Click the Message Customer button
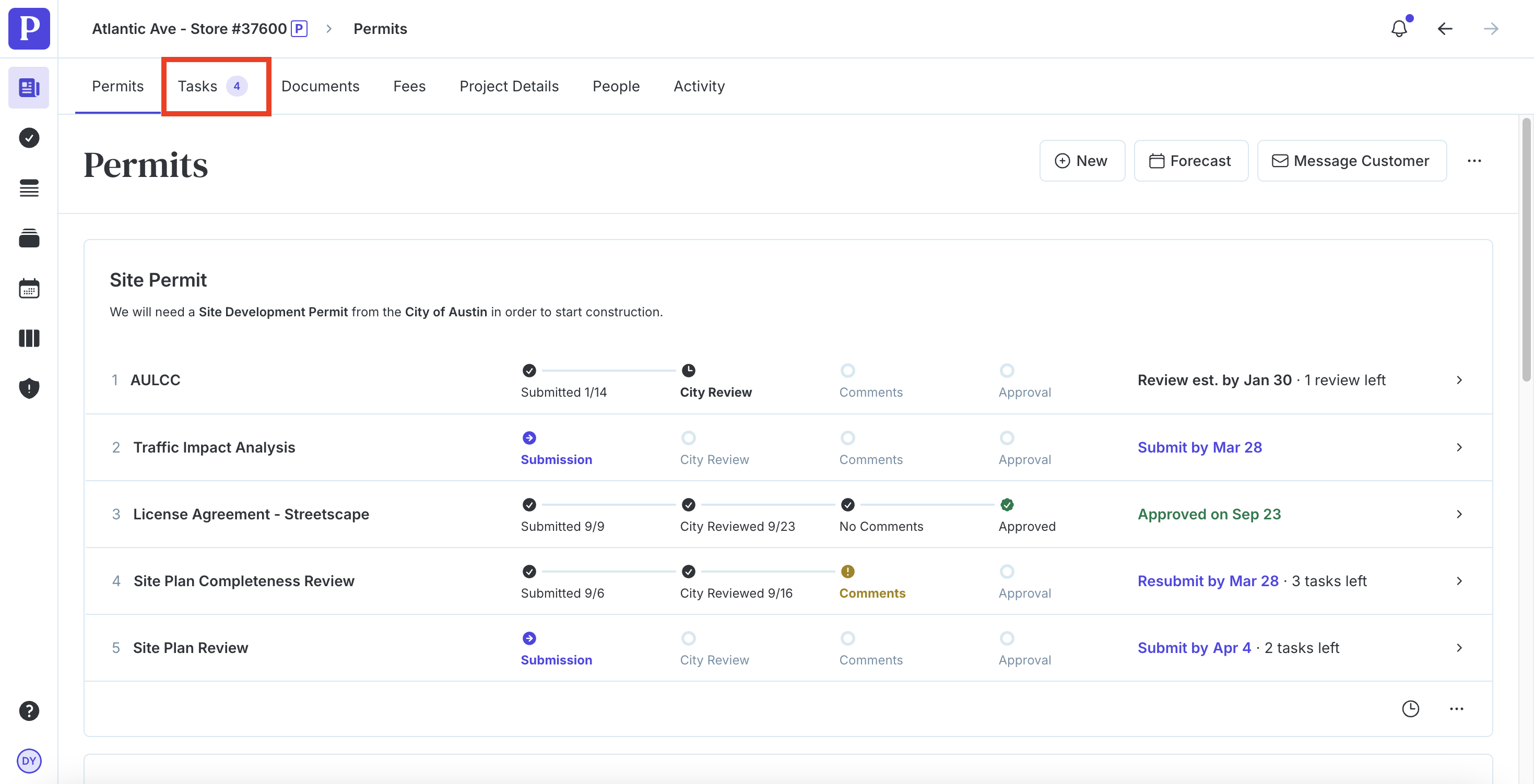Image resolution: width=1534 pixels, height=784 pixels. pos(1351,161)
